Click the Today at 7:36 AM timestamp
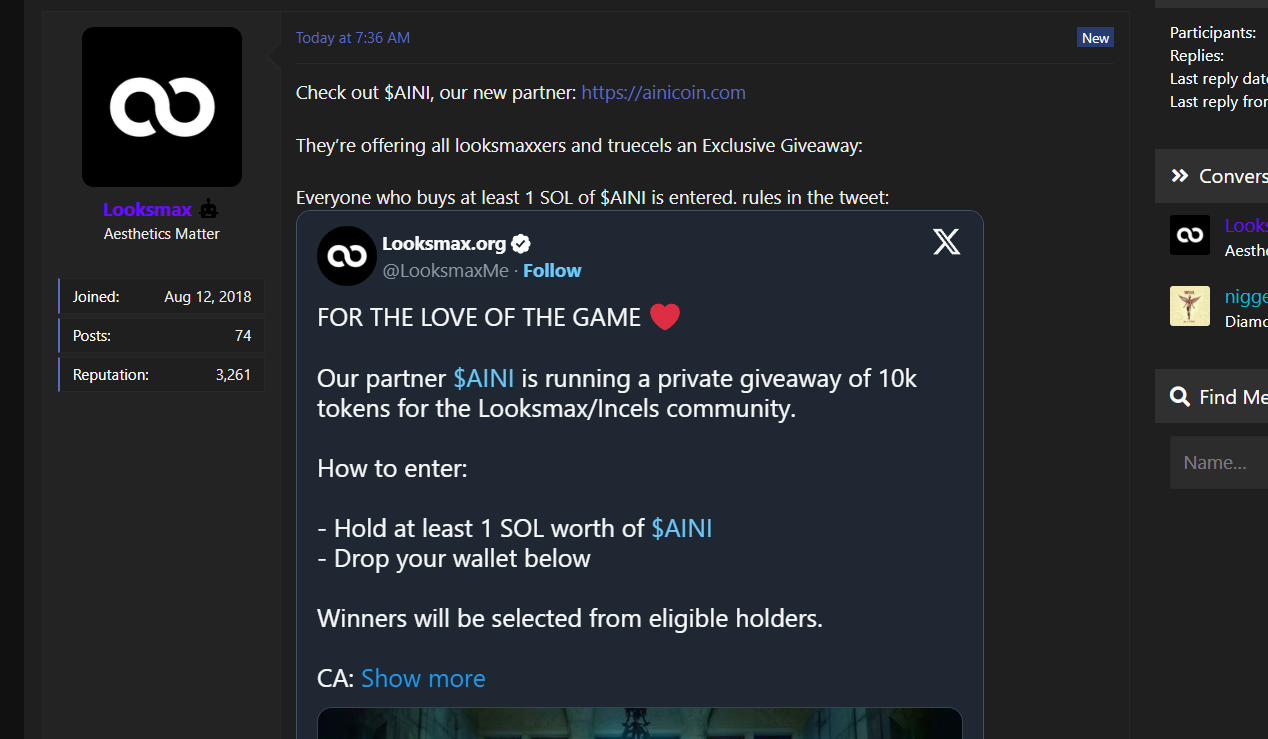Image resolution: width=1268 pixels, height=739 pixels. tap(353, 38)
